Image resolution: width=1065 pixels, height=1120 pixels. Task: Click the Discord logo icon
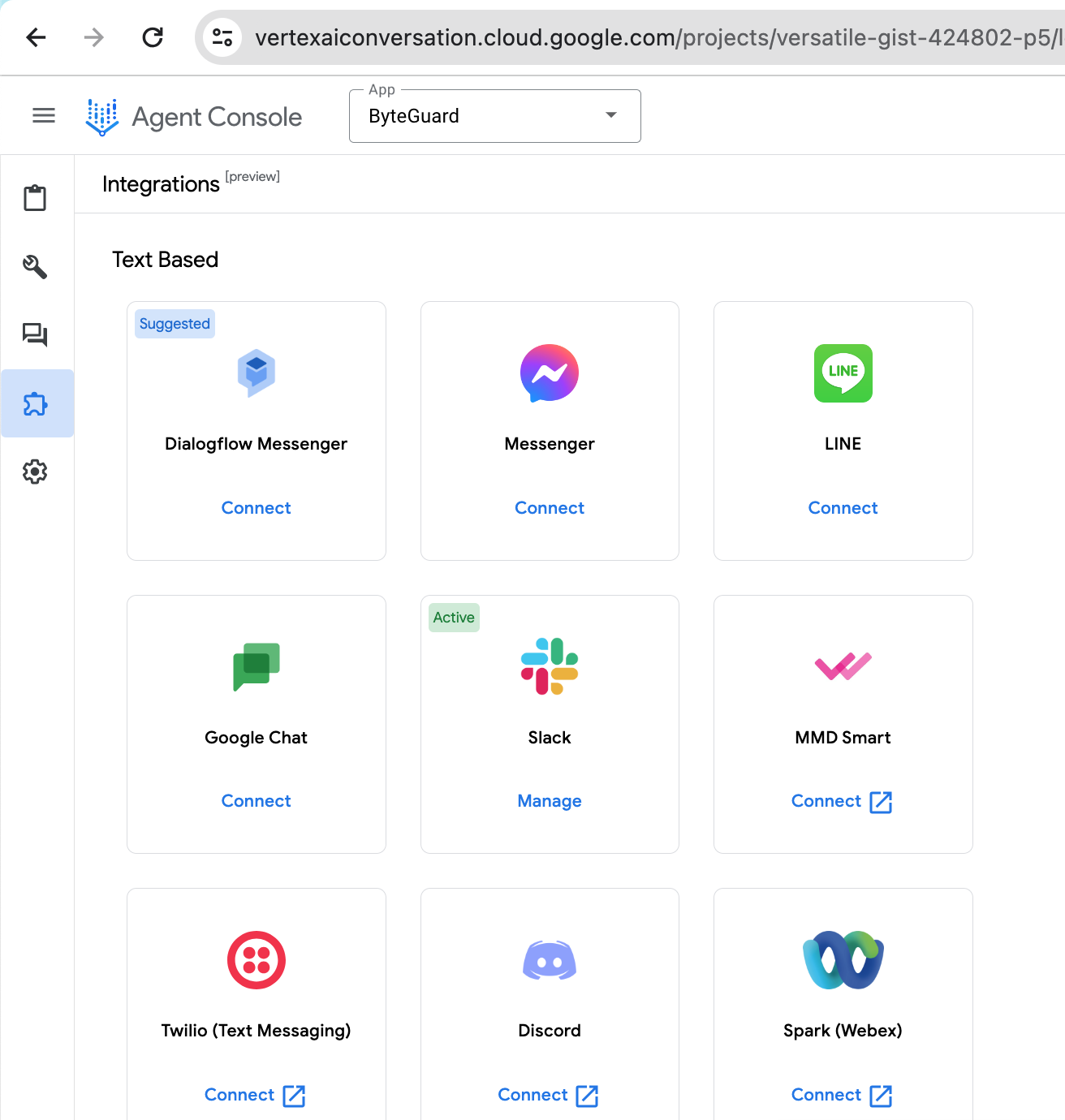pos(550,961)
